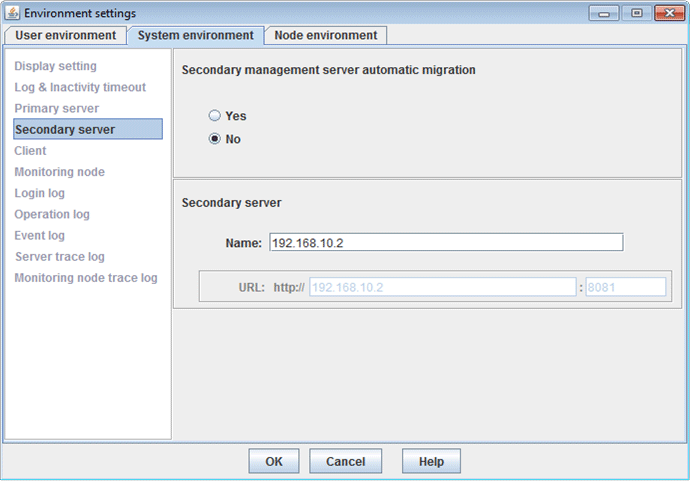Confirm settings with the OK button
This screenshot has height=481, width=690.
pyautogui.click(x=274, y=461)
